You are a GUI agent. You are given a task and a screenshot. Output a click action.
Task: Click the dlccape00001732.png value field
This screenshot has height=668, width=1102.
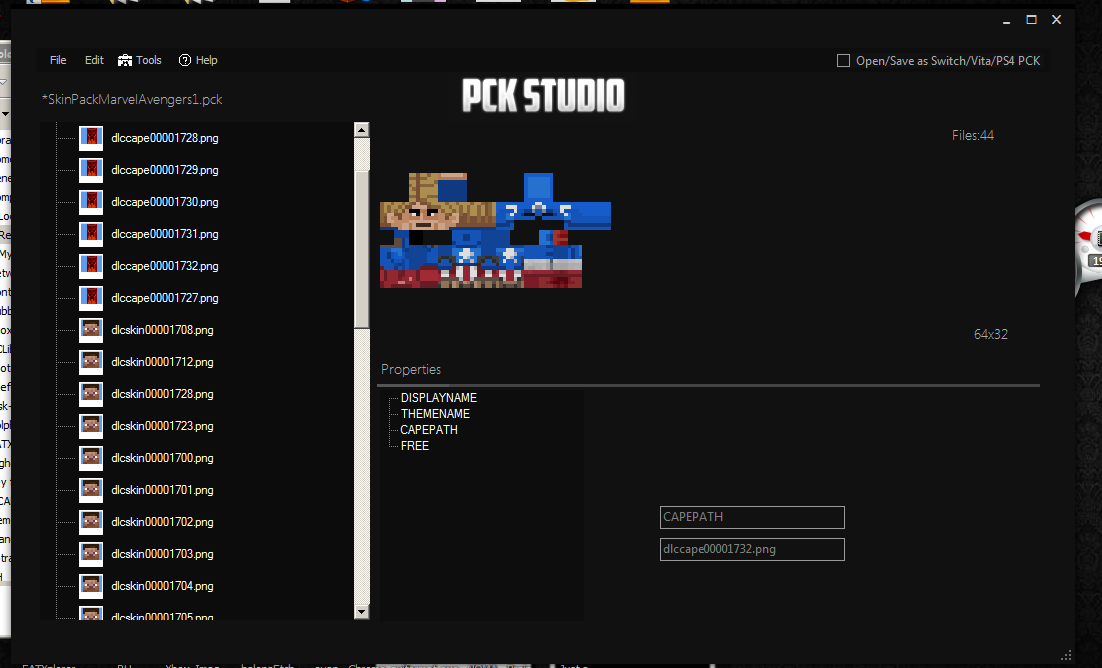tap(752, 550)
